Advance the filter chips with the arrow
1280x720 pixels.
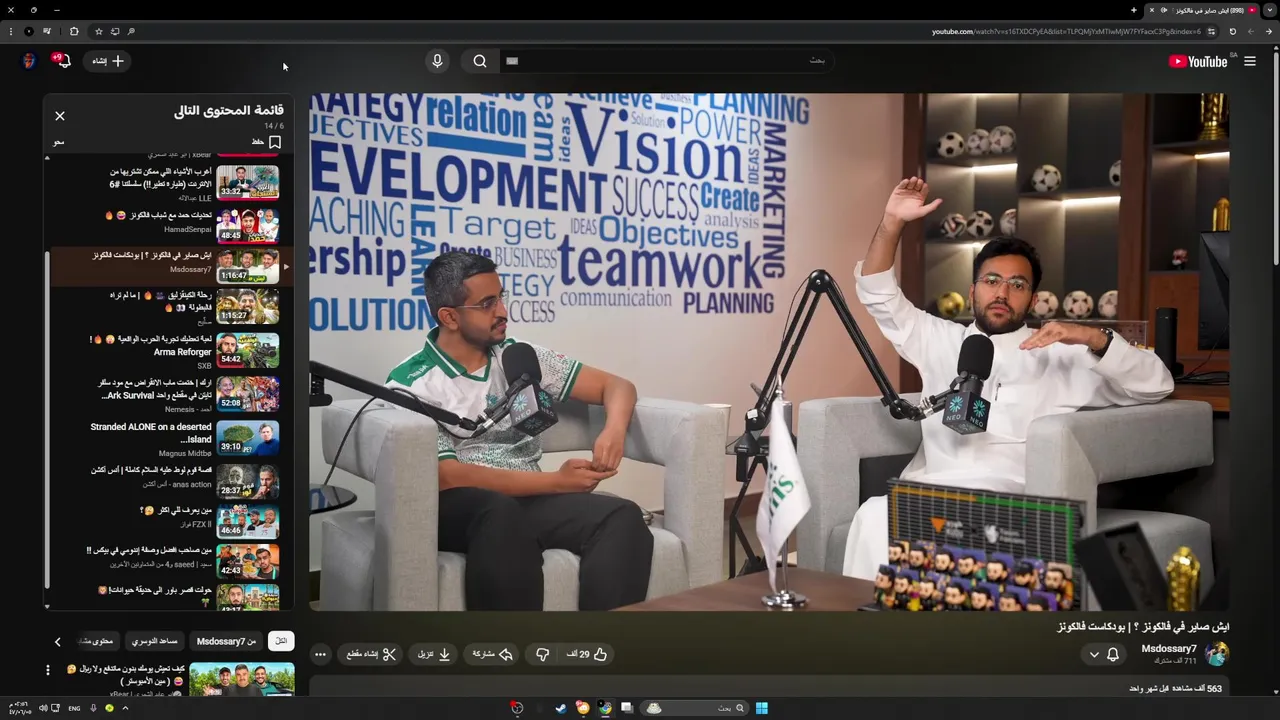pyautogui.click(x=57, y=642)
